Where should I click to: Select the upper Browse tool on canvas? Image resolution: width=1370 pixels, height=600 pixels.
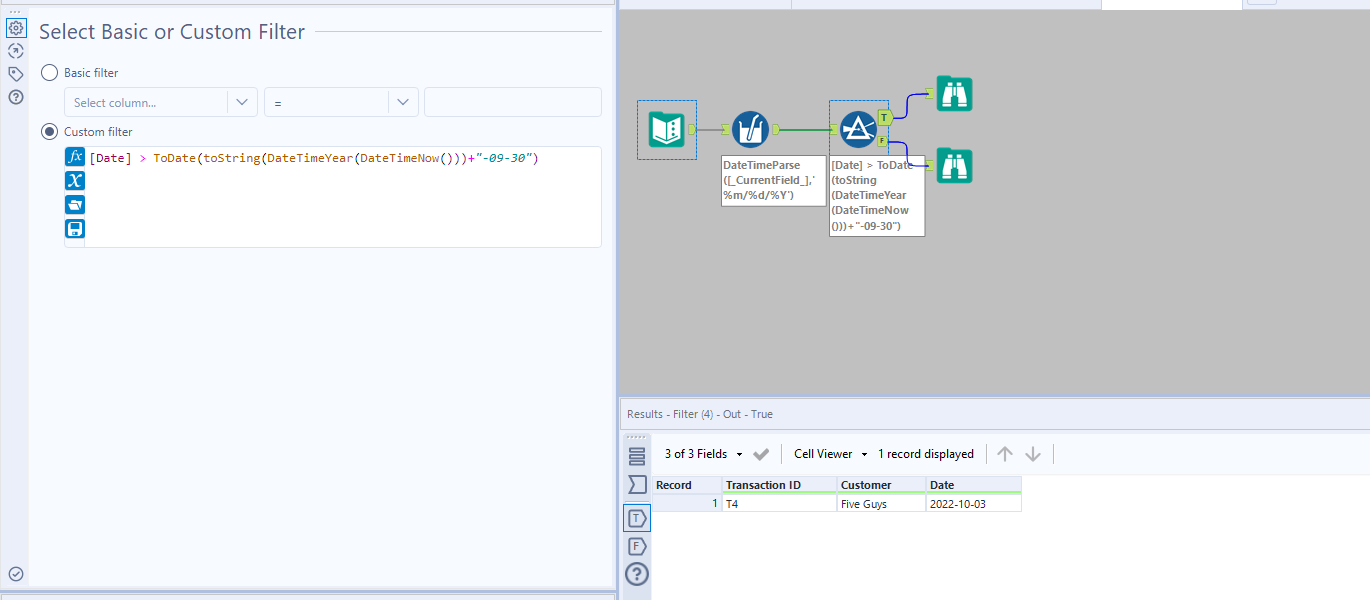(x=954, y=93)
